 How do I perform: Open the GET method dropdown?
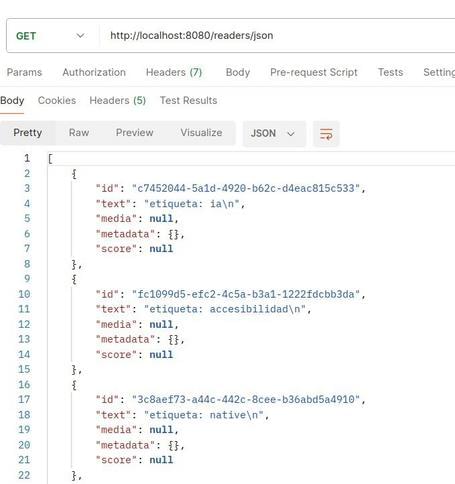[52, 36]
